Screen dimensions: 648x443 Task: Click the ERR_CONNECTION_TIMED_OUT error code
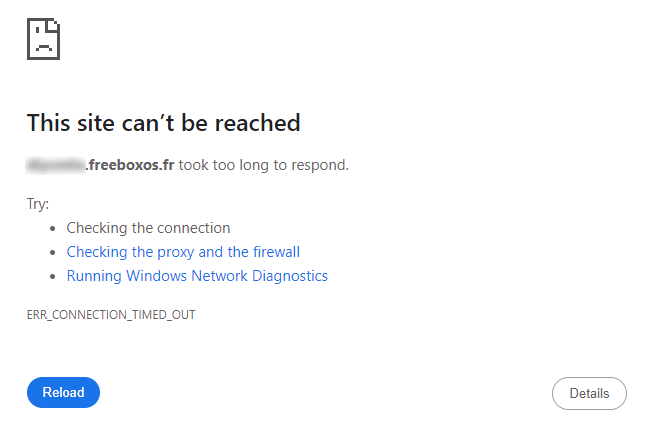point(111,315)
